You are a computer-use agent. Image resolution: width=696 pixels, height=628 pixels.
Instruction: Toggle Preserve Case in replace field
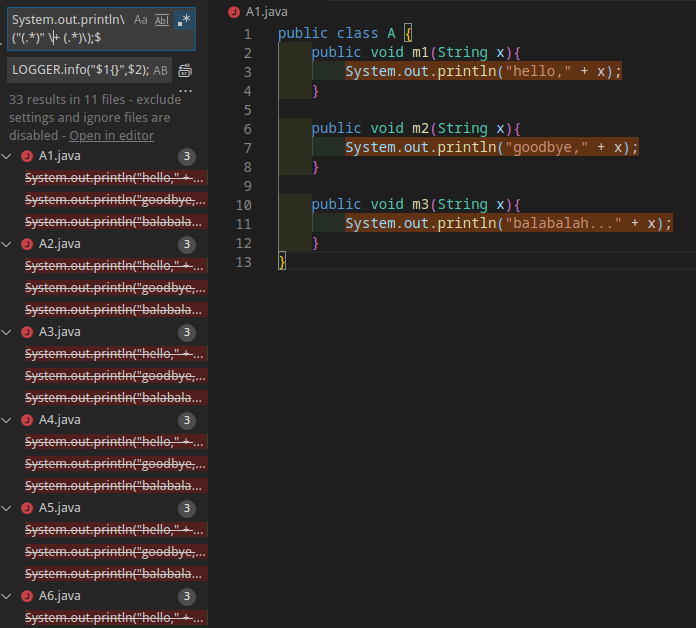pyautogui.click(x=160, y=71)
